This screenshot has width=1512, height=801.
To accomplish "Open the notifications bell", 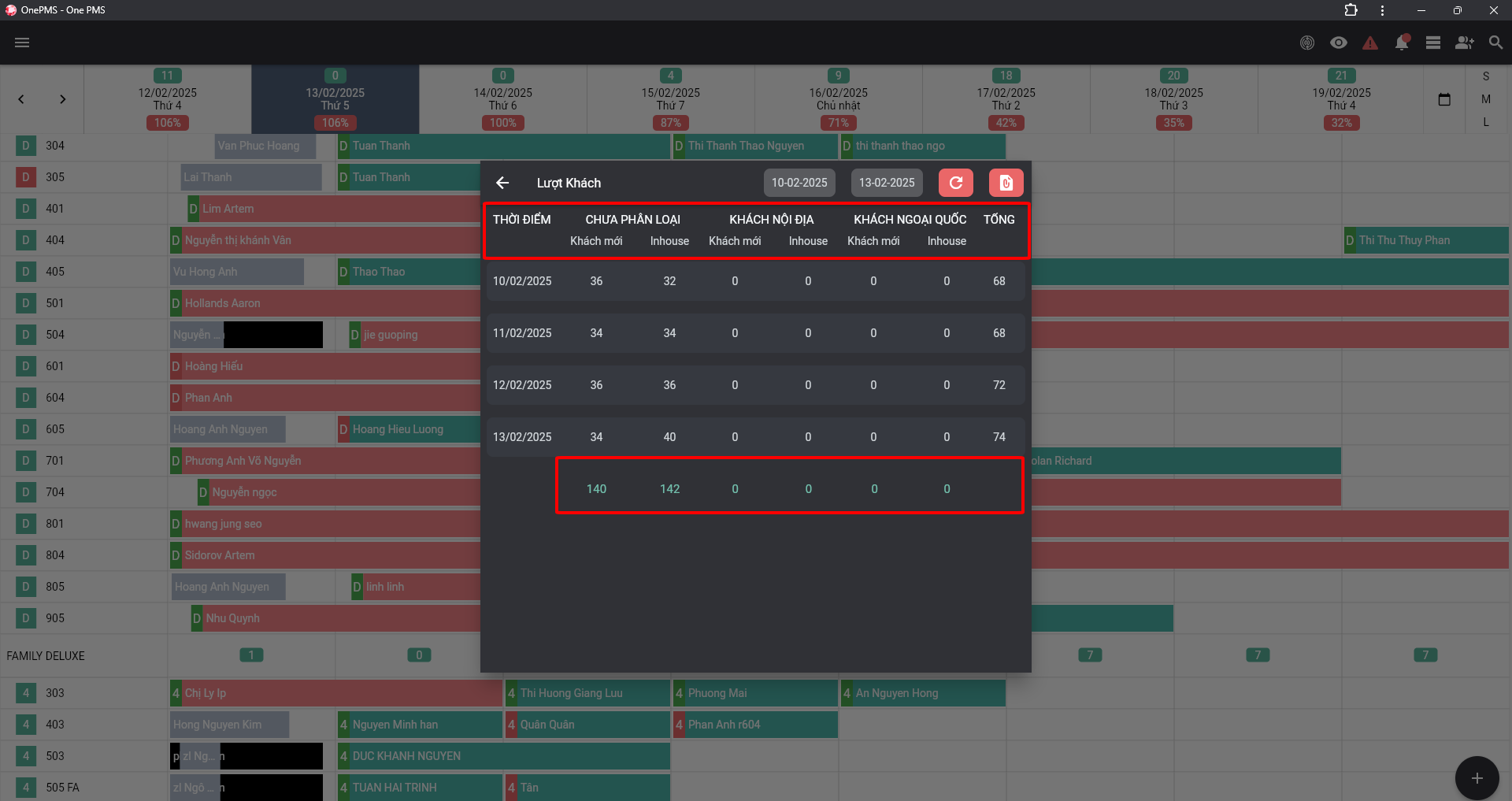I will coord(1402,43).
